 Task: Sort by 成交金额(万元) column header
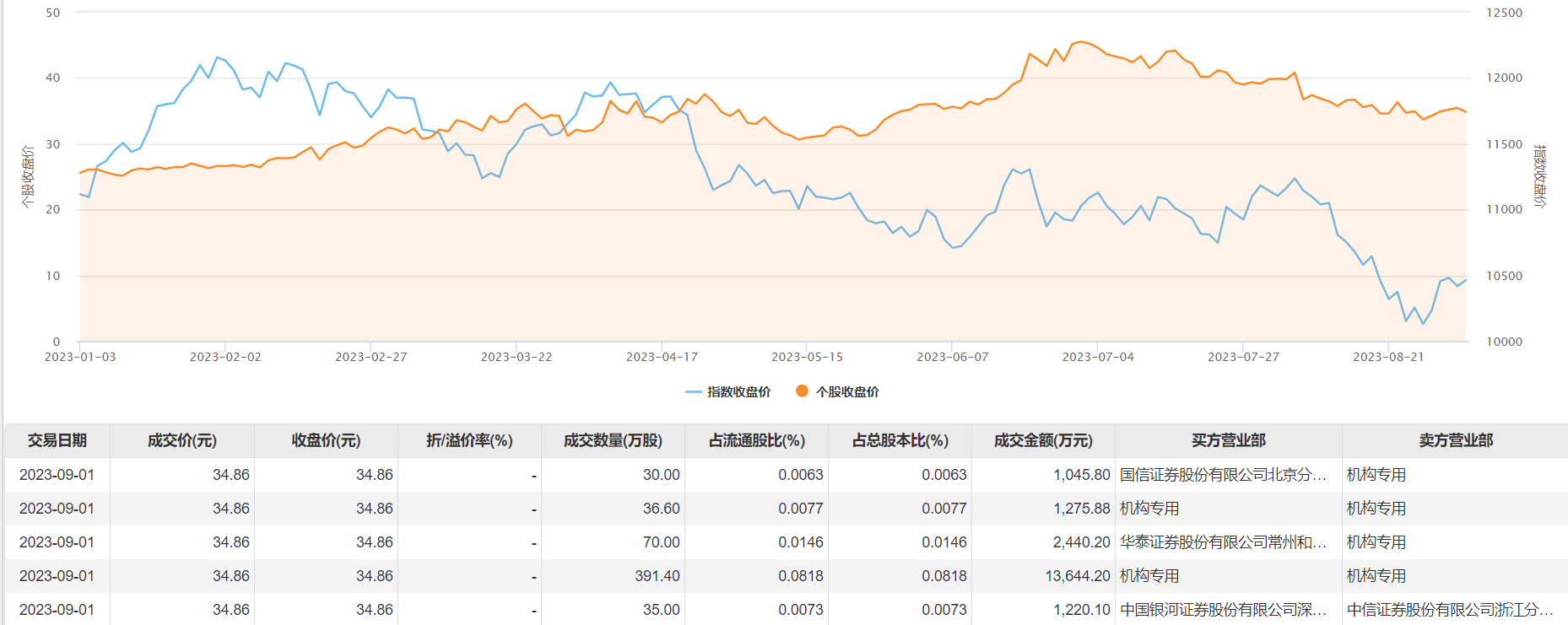coord(1043,440)
